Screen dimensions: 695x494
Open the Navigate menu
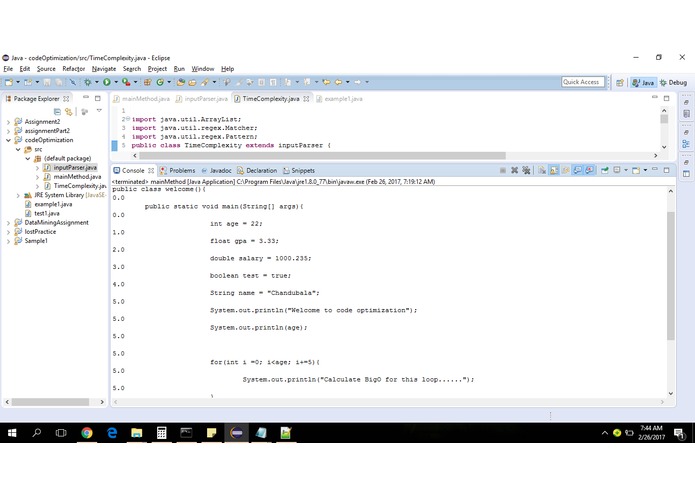tap(104, 69)
